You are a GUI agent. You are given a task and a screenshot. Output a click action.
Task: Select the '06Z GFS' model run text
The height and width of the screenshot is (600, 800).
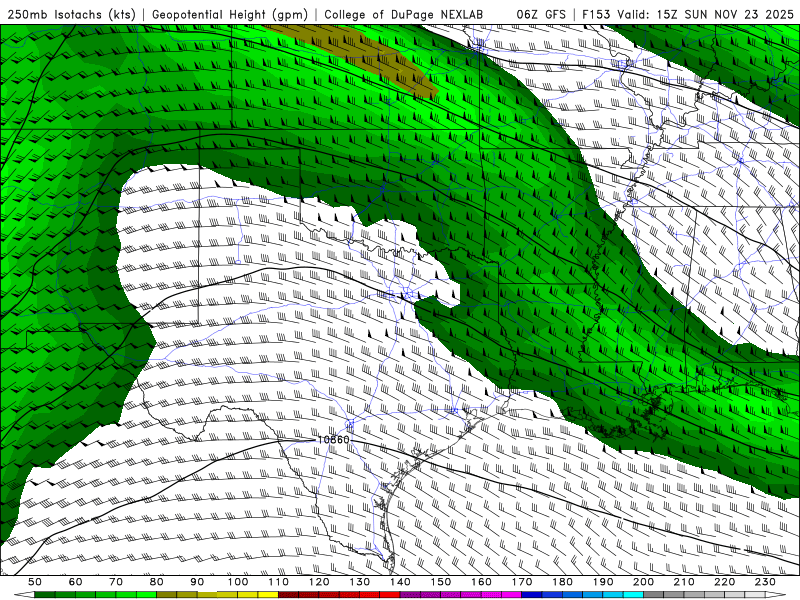[x=541, y=14]
